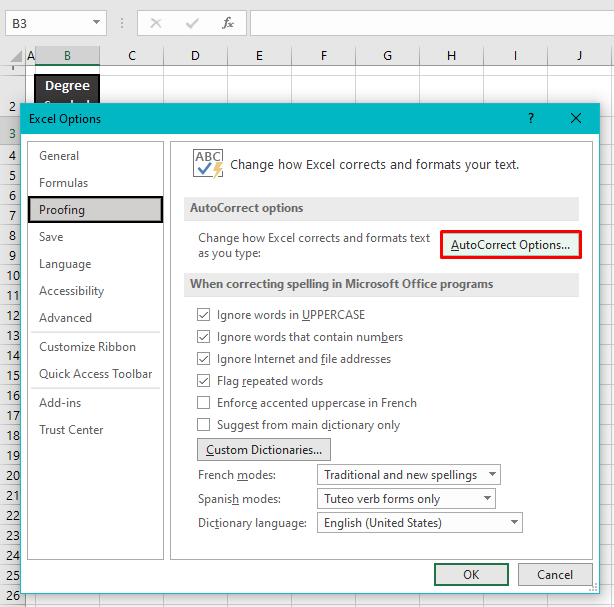Click the Custom Dictionaries button
This screenshot has width=614, height=607.
264,450
